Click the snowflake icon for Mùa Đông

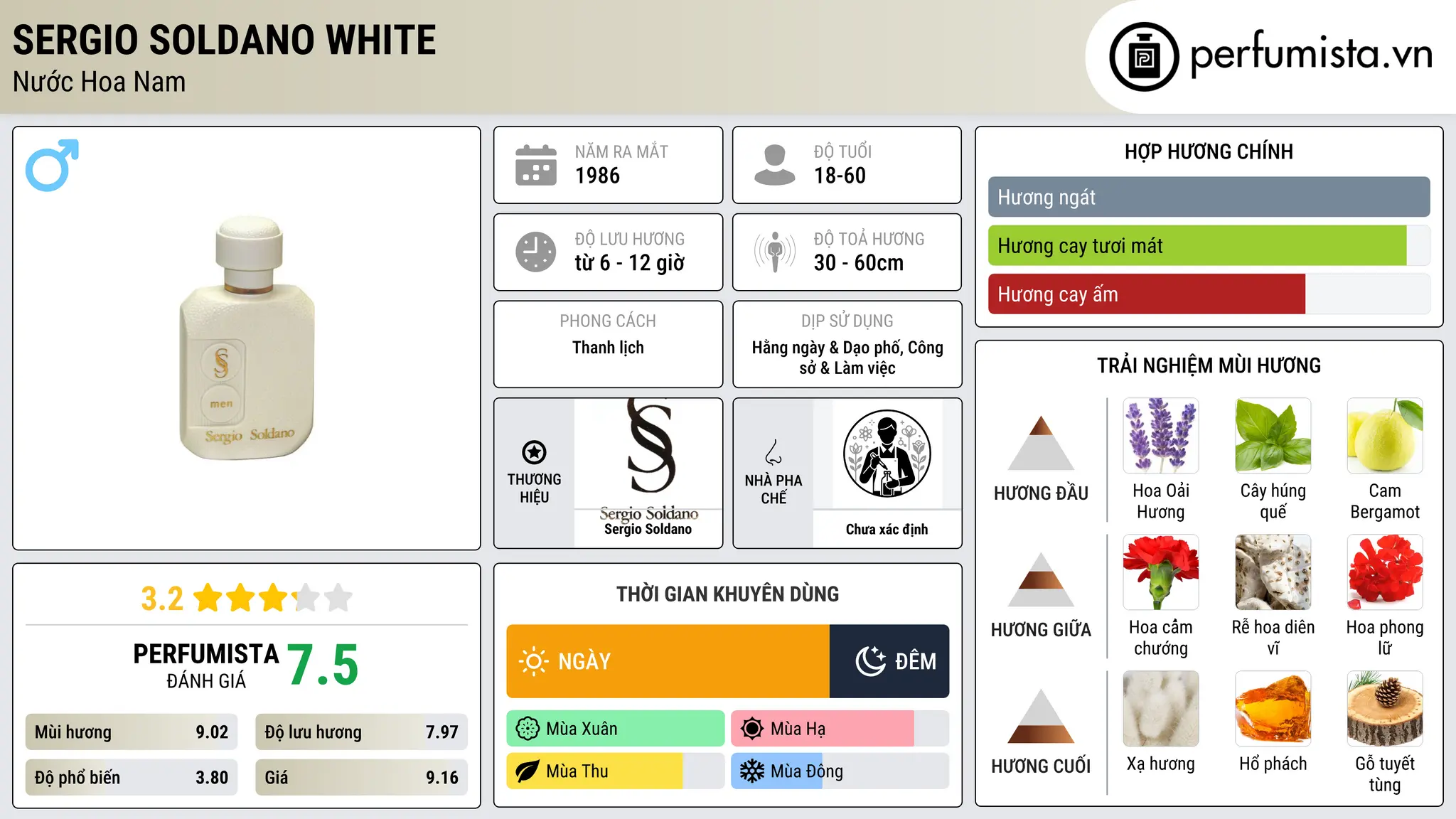(x=752, y=771)
